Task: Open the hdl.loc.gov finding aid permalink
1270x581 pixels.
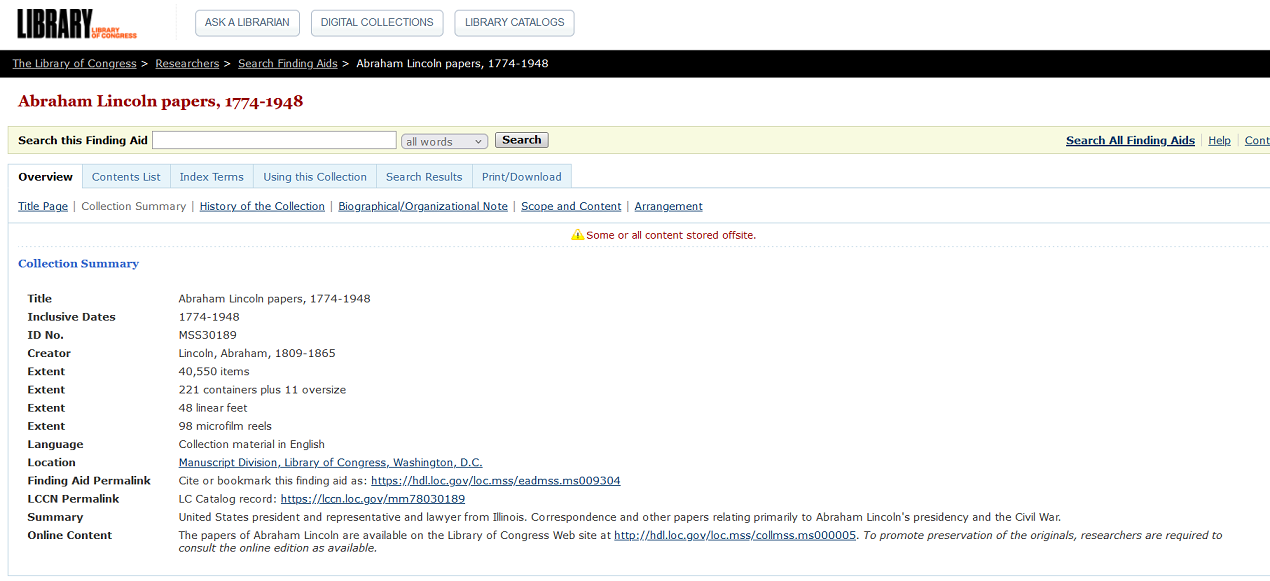Action: [495, 481]
